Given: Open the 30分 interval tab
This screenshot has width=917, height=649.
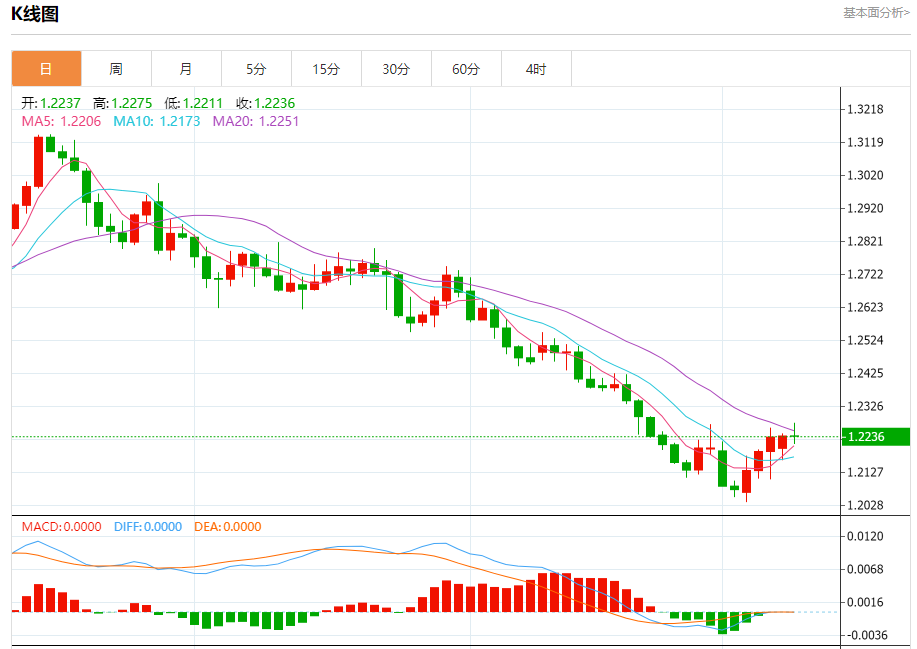Looking at the screenshot, I should 396,69.
